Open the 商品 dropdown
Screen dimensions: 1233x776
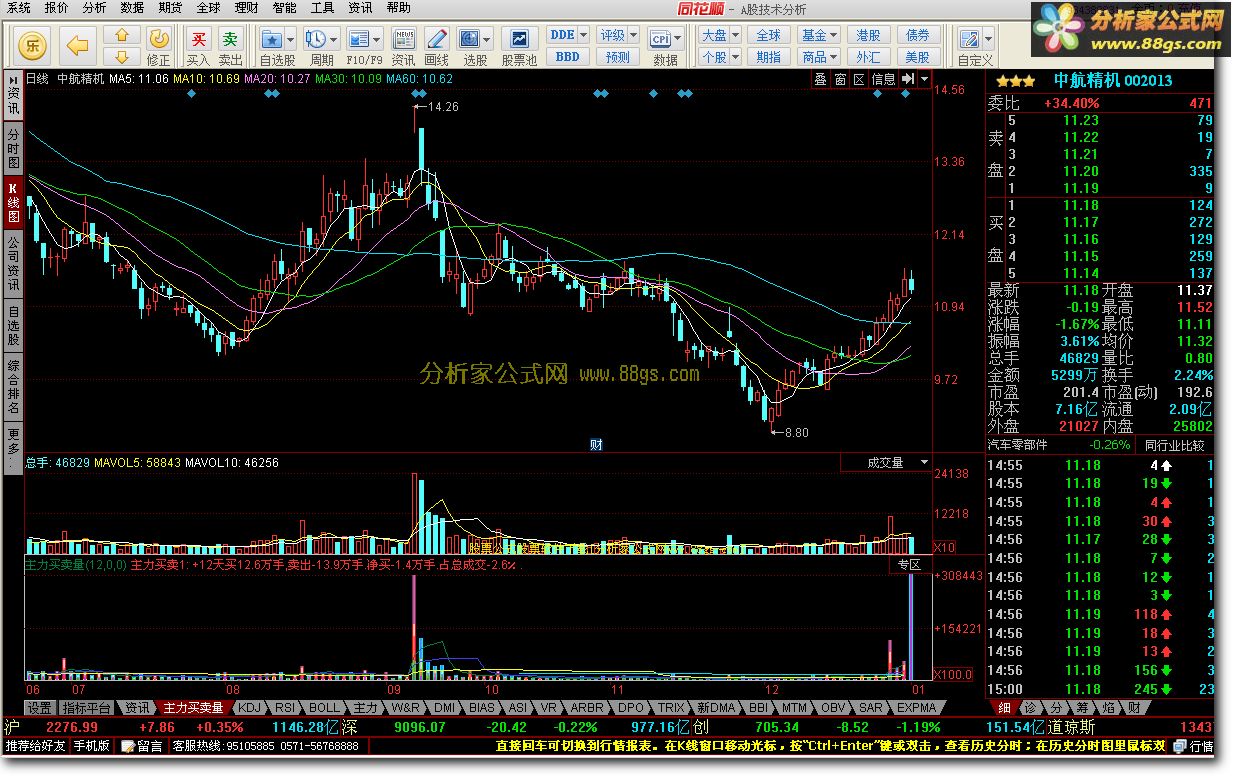820,57
